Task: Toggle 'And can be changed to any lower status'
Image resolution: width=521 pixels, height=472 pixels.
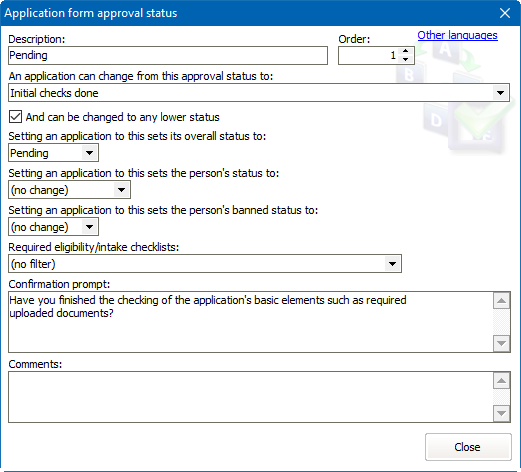Action: (x=15, y=117)
